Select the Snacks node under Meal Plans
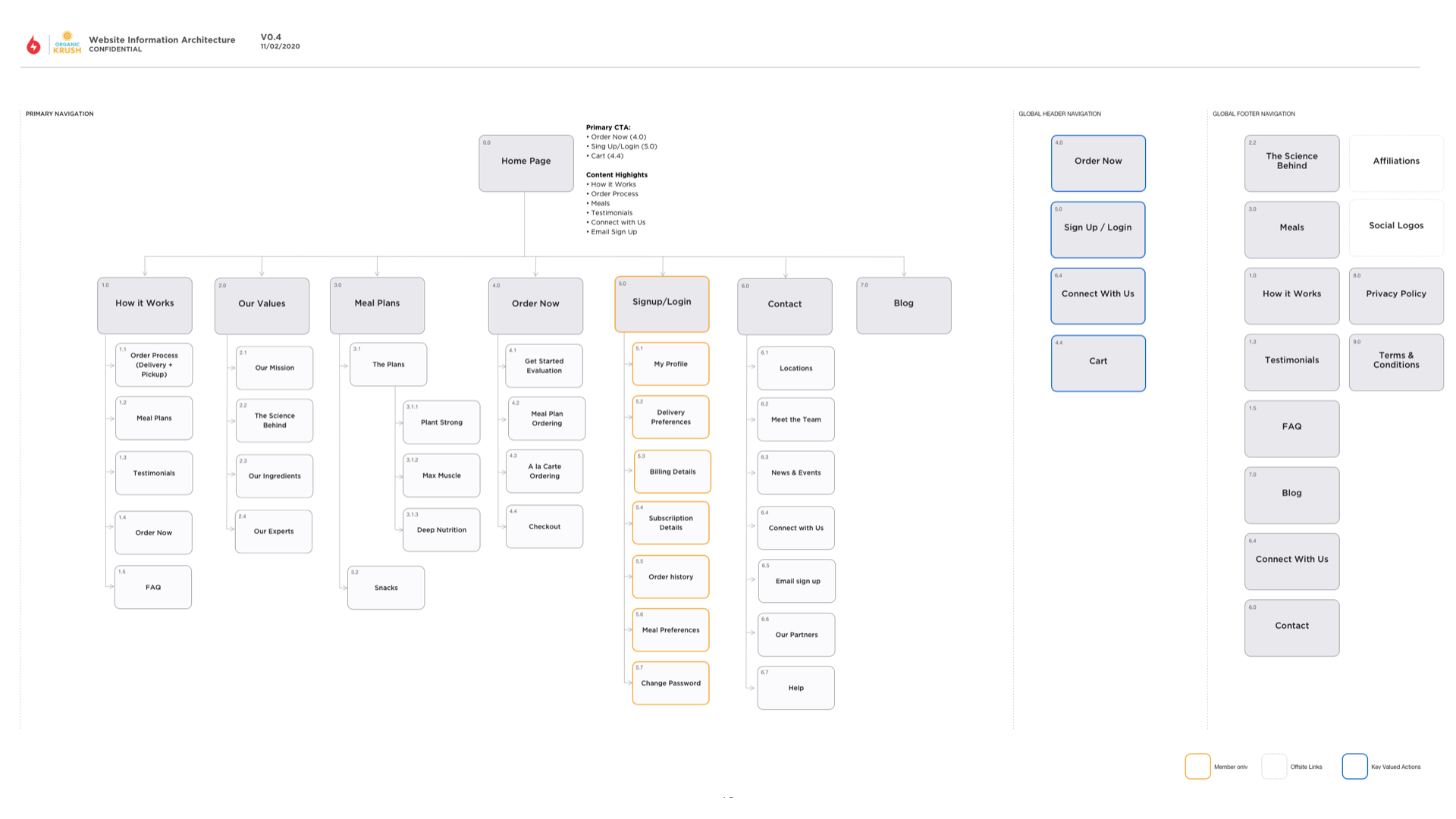This screenshot has width=1456, height=819. 386,588
